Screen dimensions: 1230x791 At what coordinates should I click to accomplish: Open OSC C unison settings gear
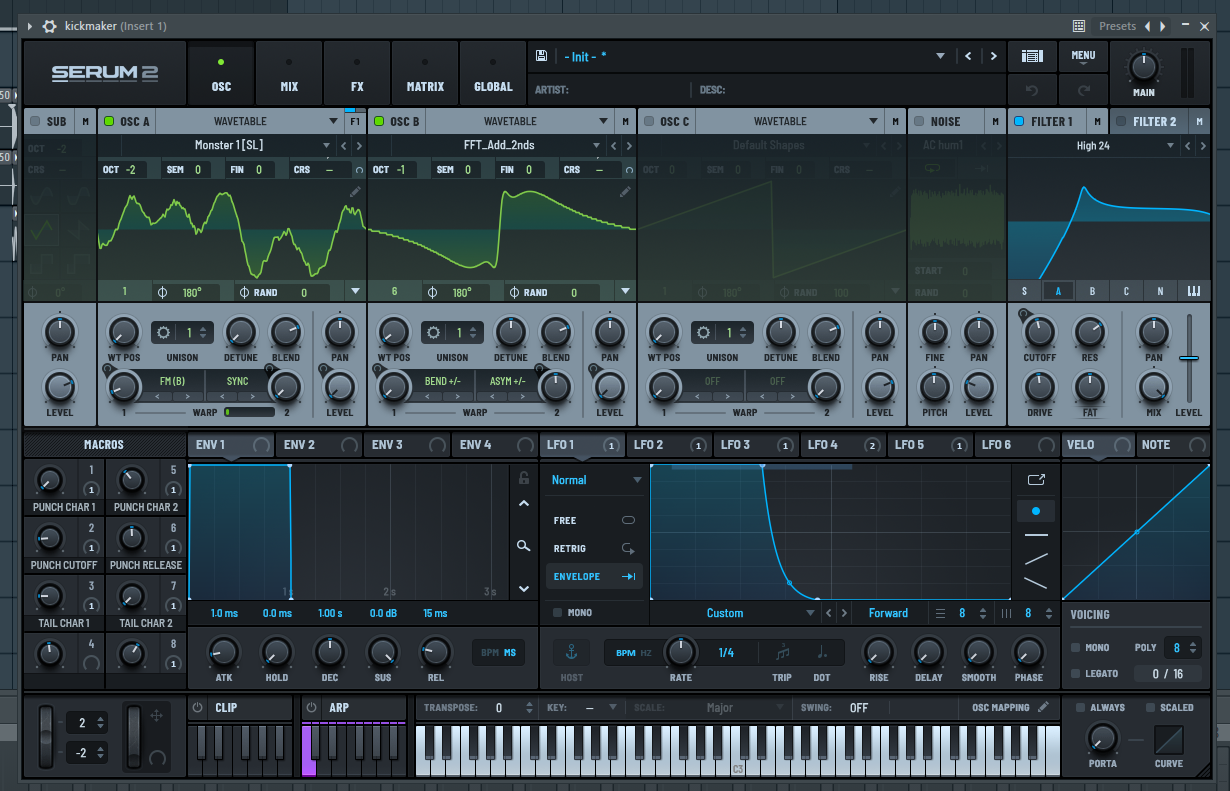point(704,332)
